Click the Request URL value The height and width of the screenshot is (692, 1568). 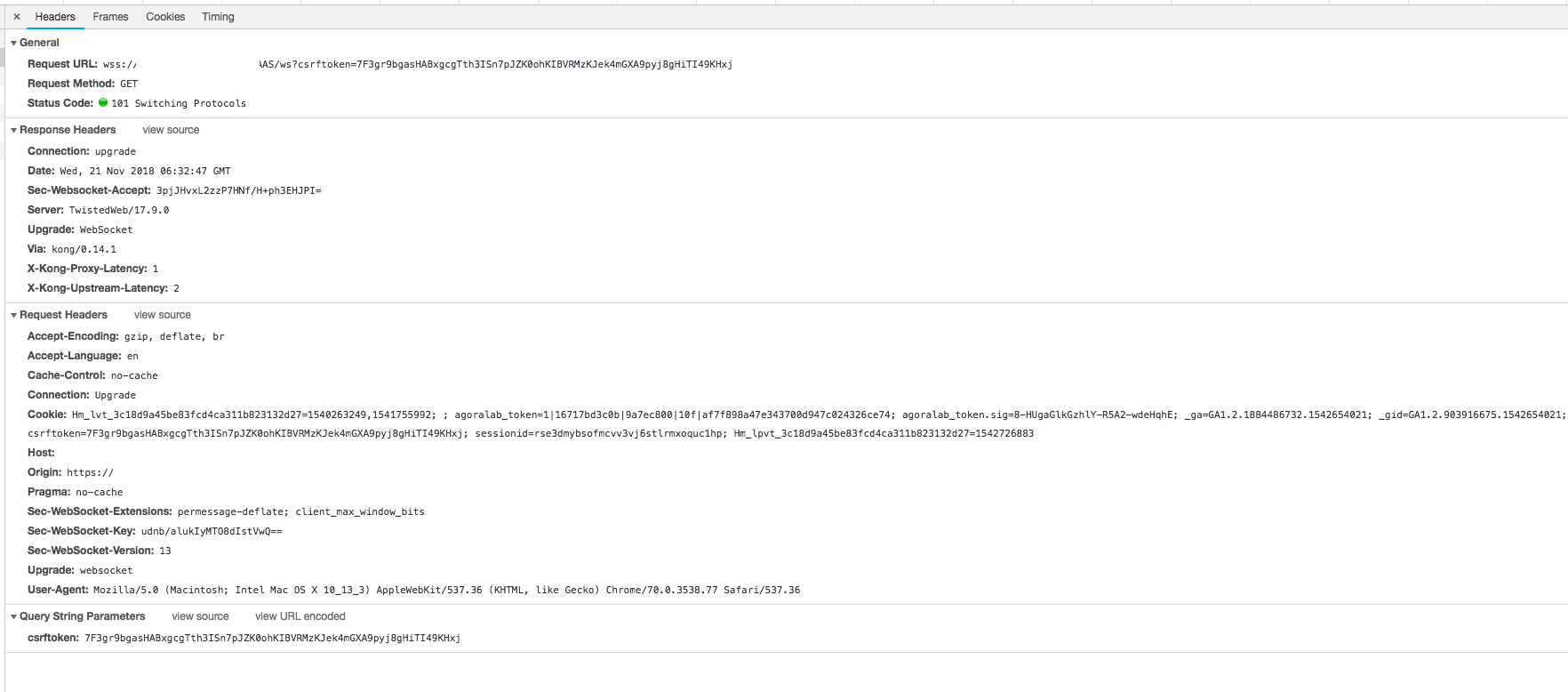click(x=496, y=64)
